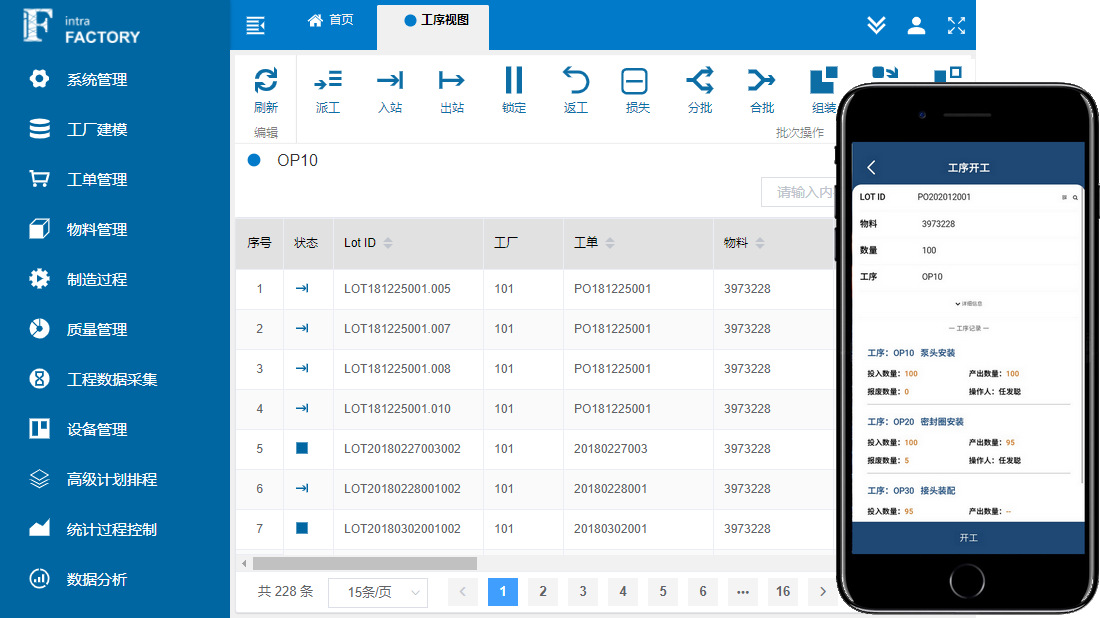
Task: Click the 锁定 lock icon
Action: [514, 81]
